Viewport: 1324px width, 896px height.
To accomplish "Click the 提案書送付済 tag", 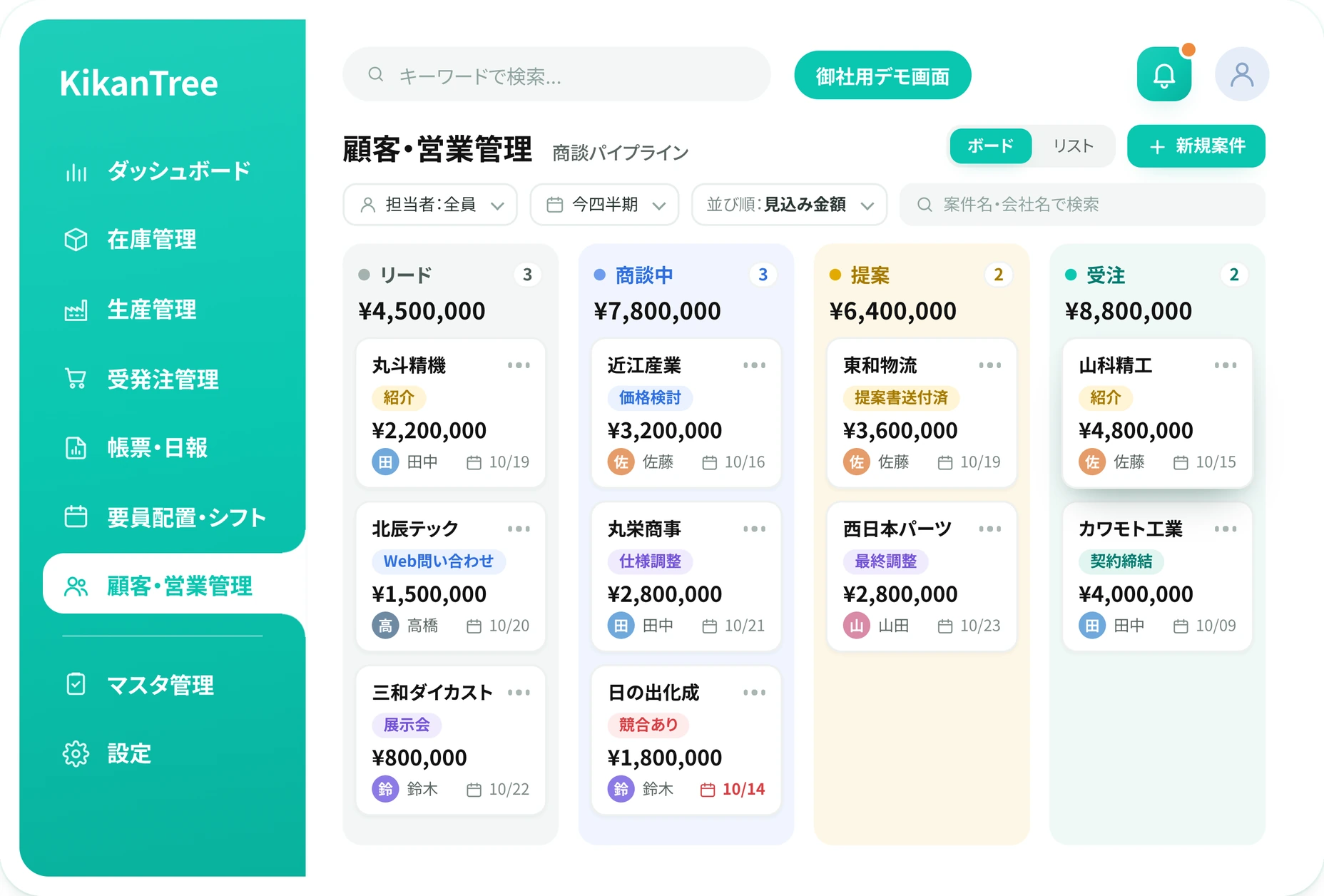I will 901,397.
